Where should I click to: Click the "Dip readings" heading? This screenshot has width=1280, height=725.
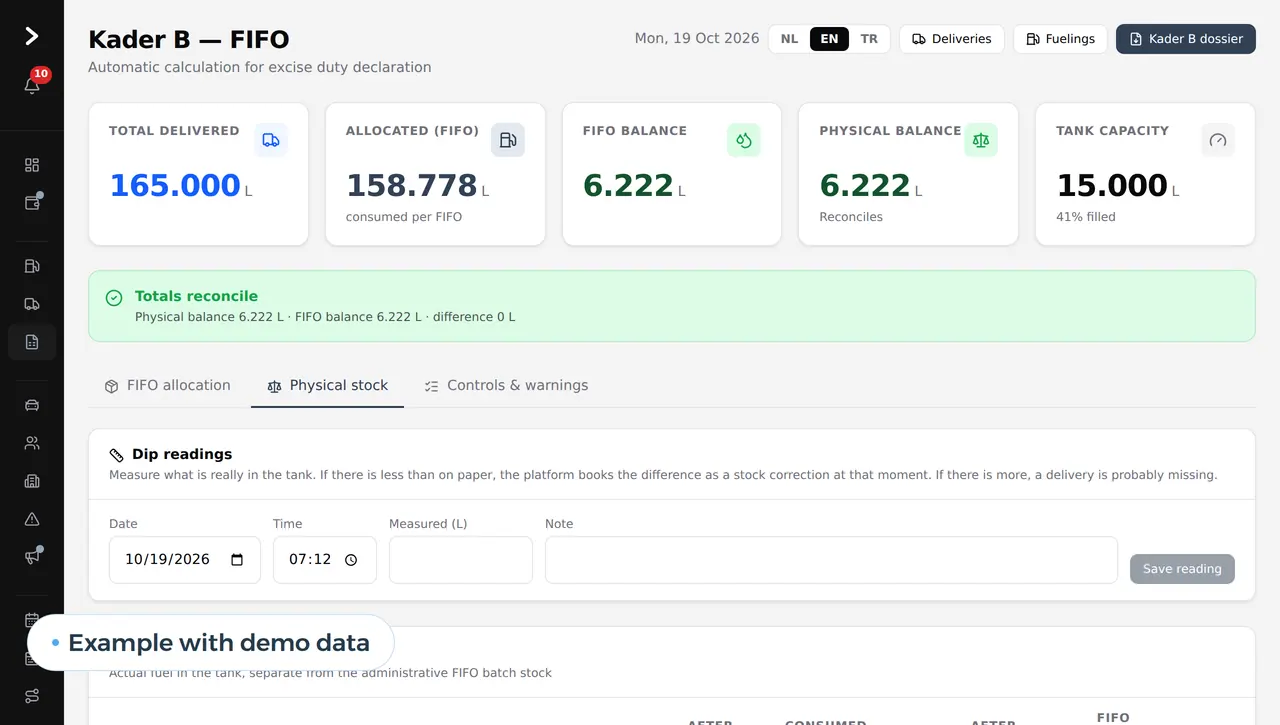point(182,454)
